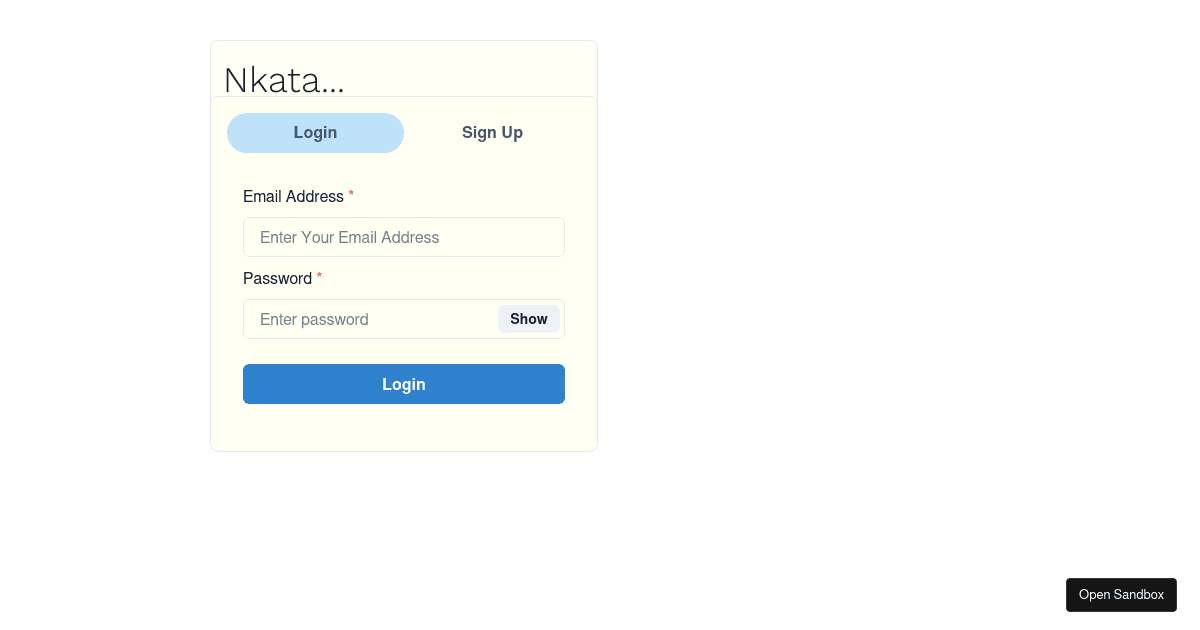Viewport: 1200px width, 630px height.
Task: Click the login form card header area
Action: (x=403, y=68)
